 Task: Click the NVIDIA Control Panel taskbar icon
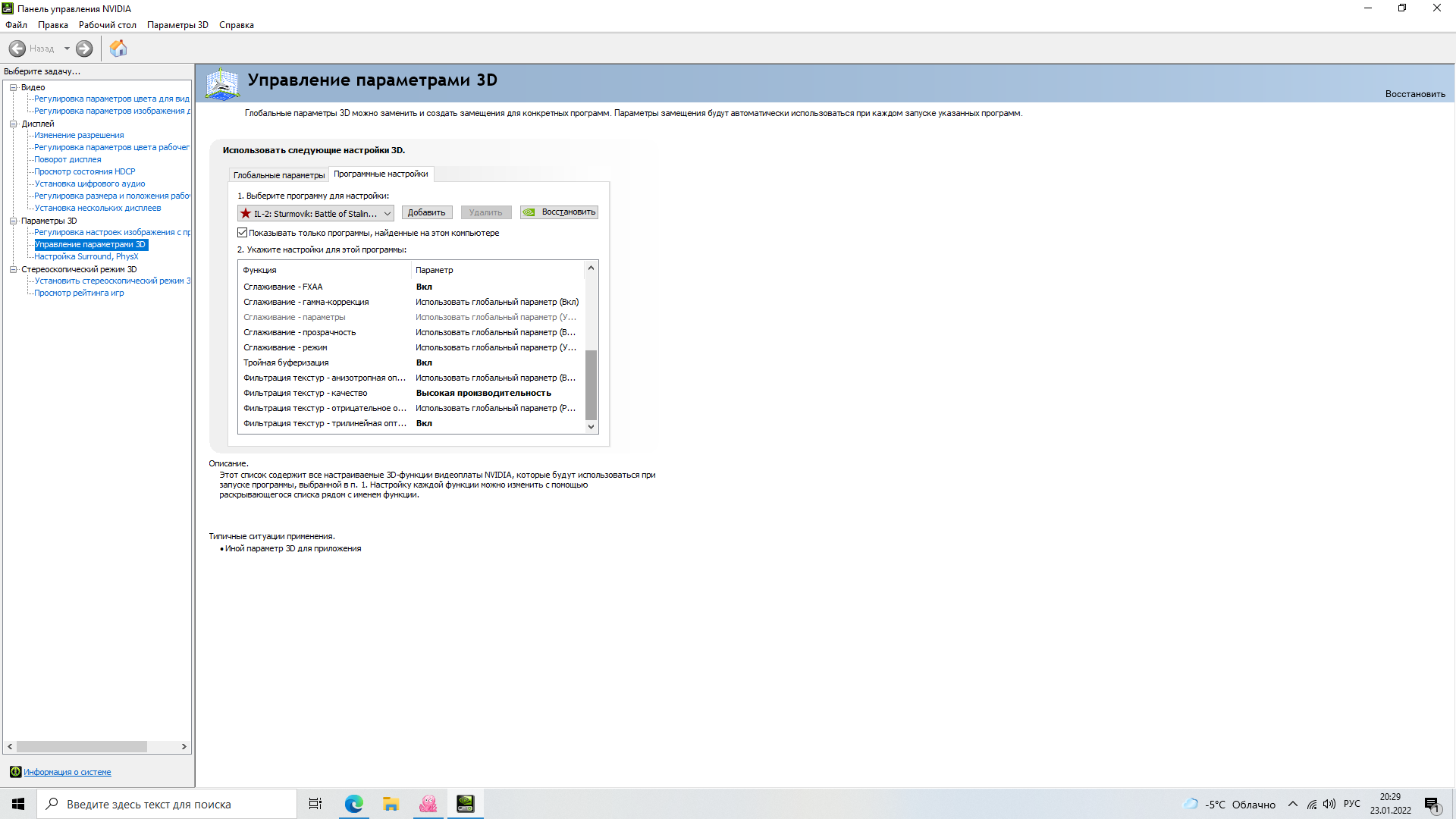(466, 804)
